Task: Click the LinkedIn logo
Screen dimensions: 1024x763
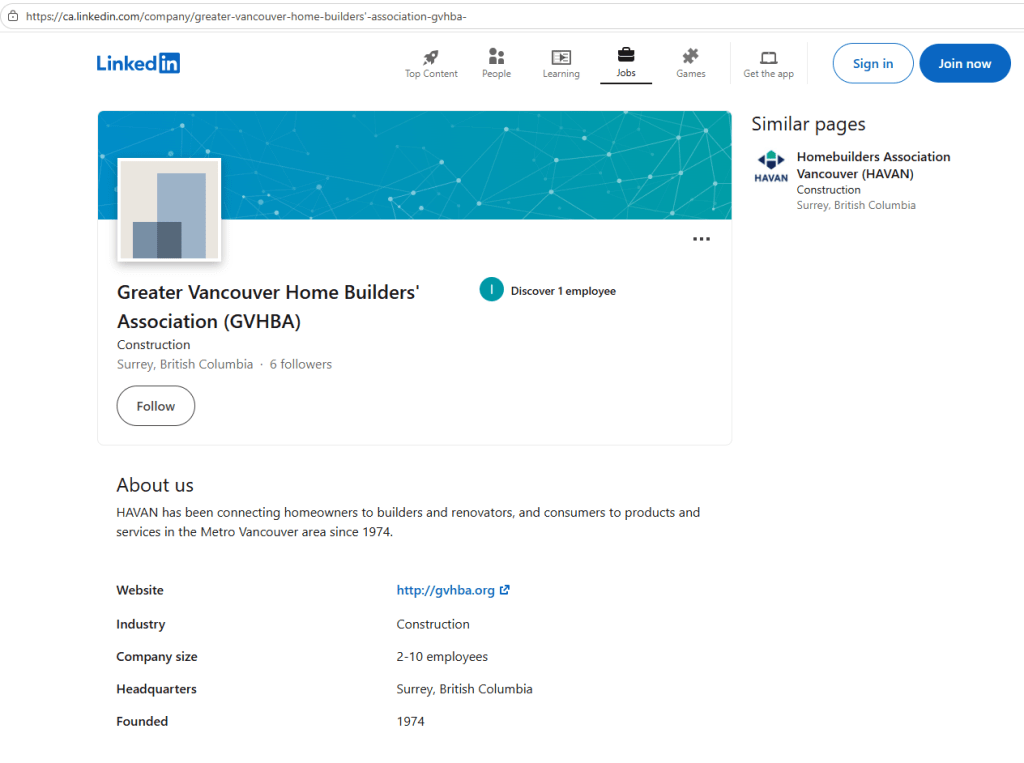Action: point(138,63)
